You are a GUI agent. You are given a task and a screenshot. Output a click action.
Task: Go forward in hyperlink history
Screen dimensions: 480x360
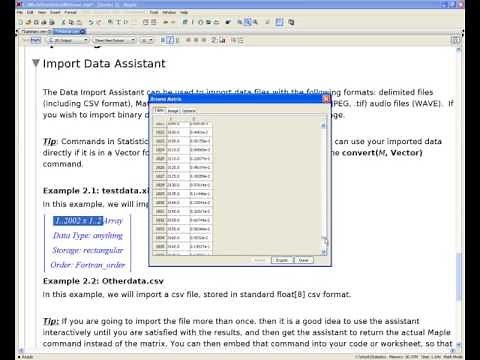point(173,22)
